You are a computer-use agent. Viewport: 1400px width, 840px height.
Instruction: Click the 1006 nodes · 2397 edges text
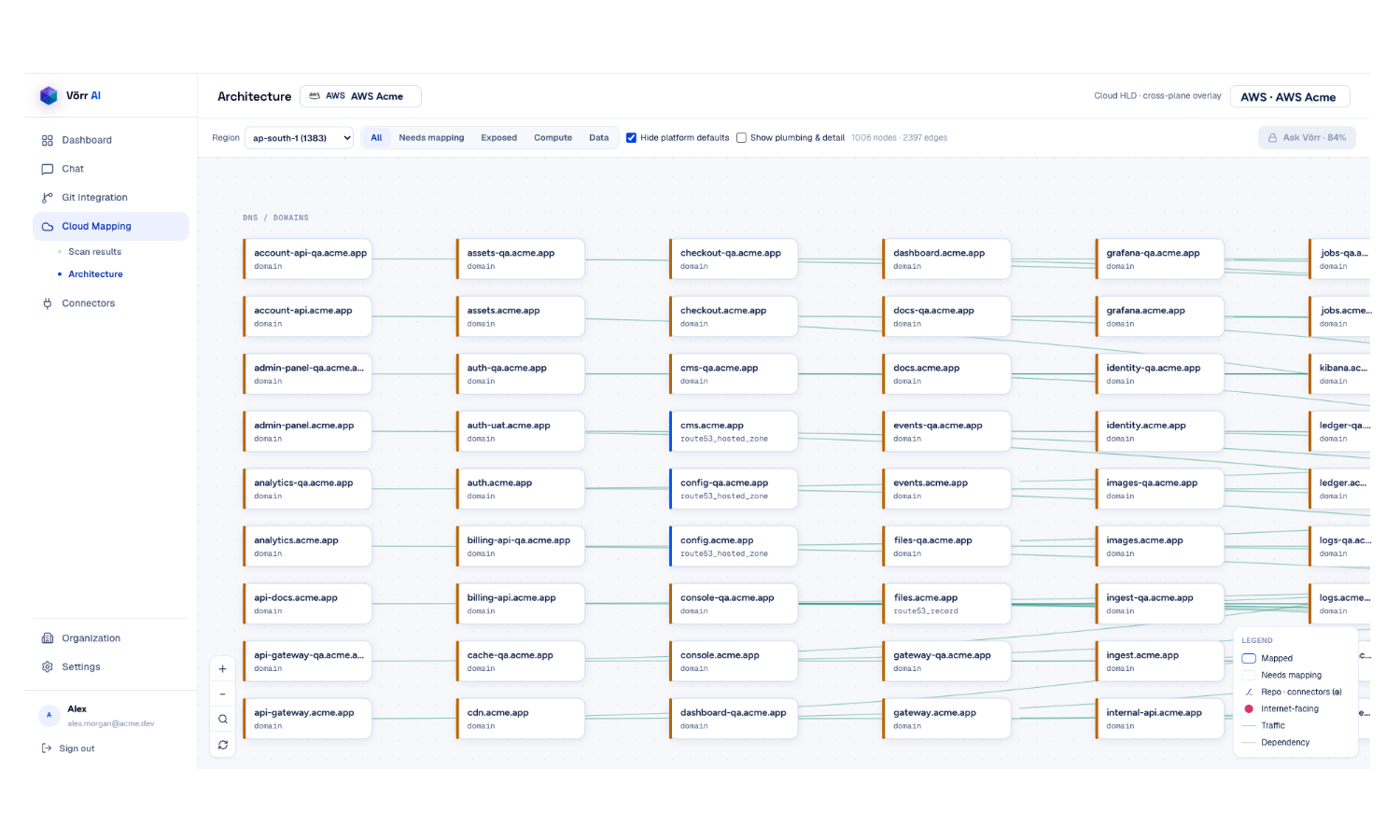[x=899, y=138]
